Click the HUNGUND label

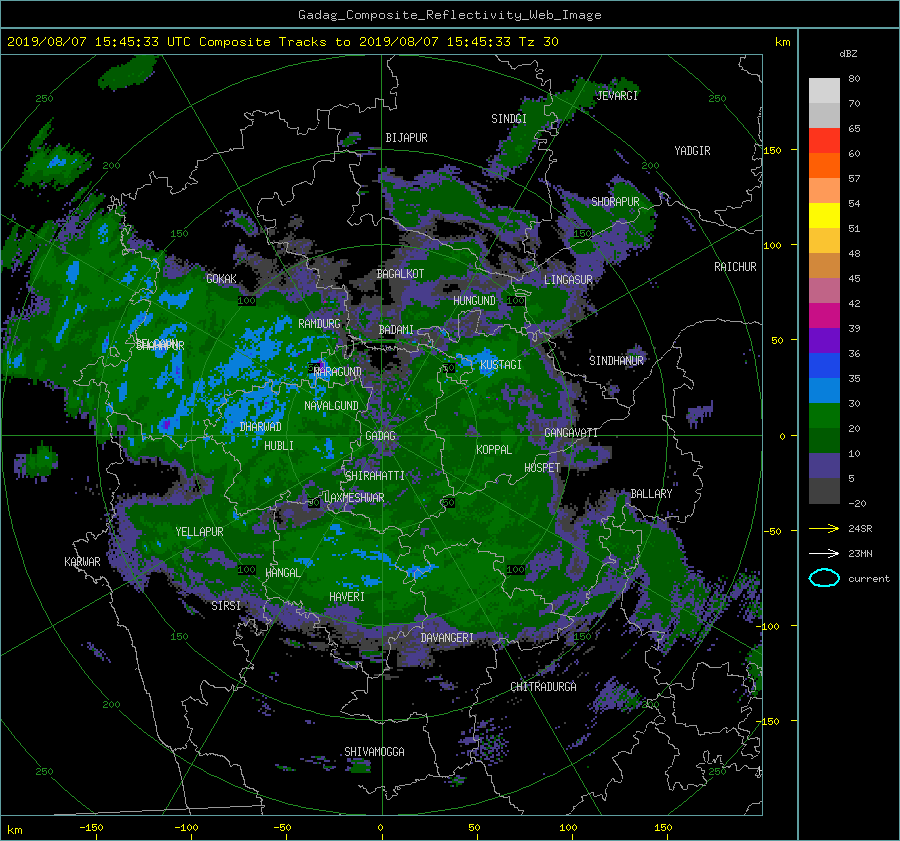[x=474, y=301]
